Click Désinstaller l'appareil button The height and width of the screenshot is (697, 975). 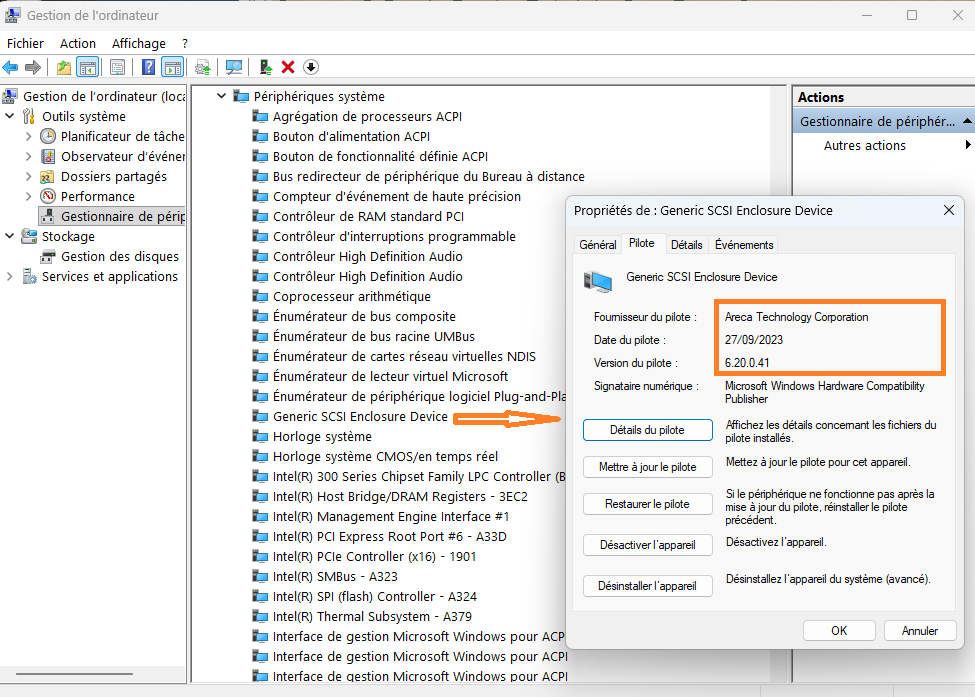pyautogui.click(x=647, y=586)
